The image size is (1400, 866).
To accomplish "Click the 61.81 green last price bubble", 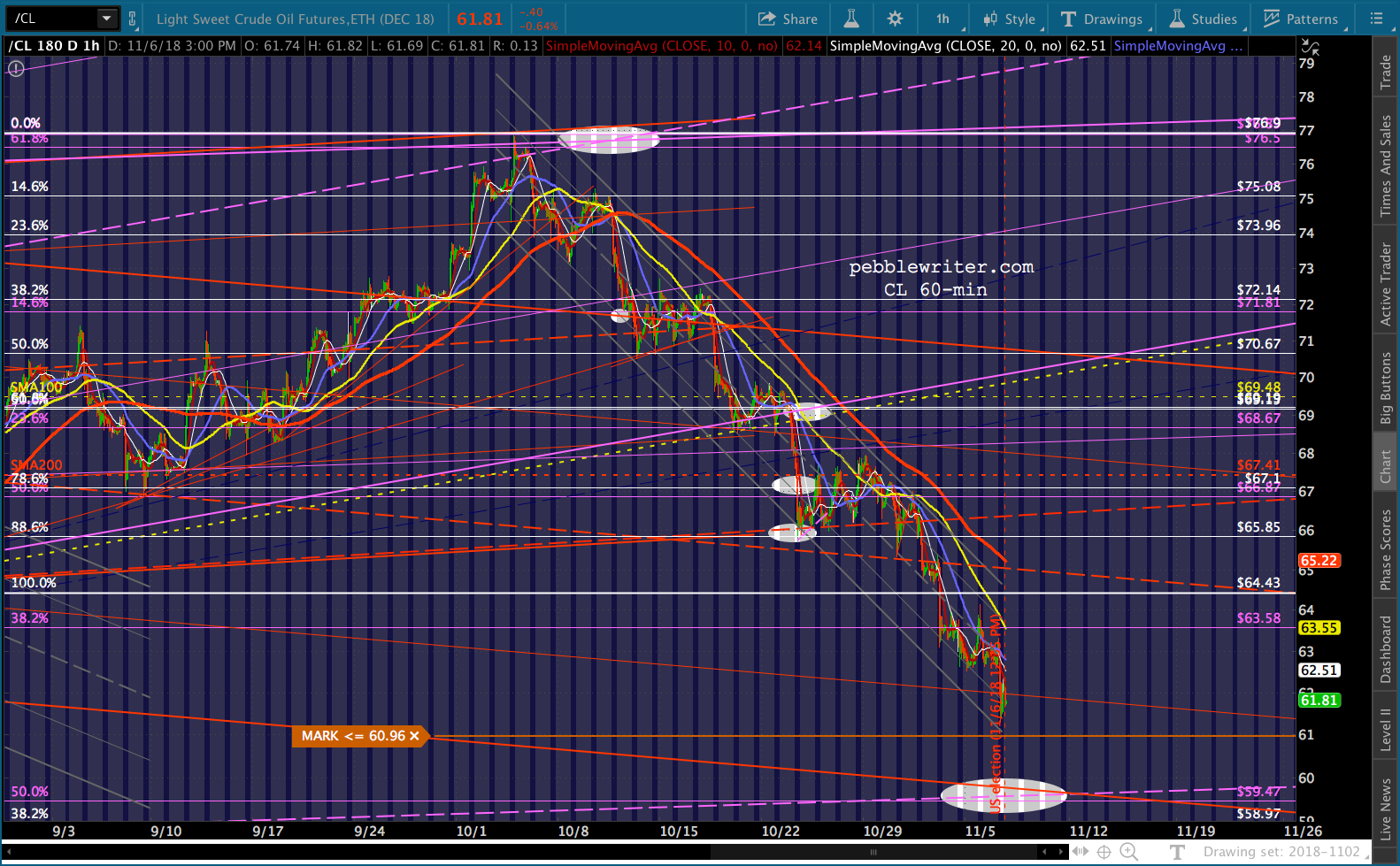I will click(x=1319, y=701).
